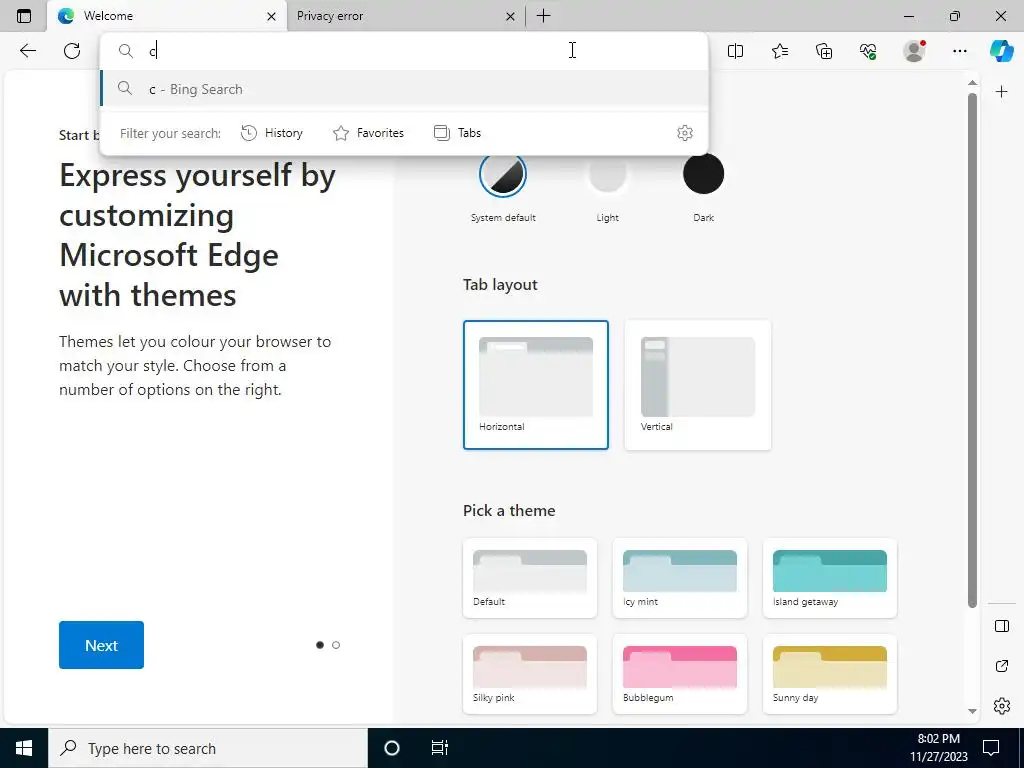Image resolution: width=1024 pixels, height=768 pixels.
Task: Open Settings and more ellipsis menu
Action: [x=959, y=50]
